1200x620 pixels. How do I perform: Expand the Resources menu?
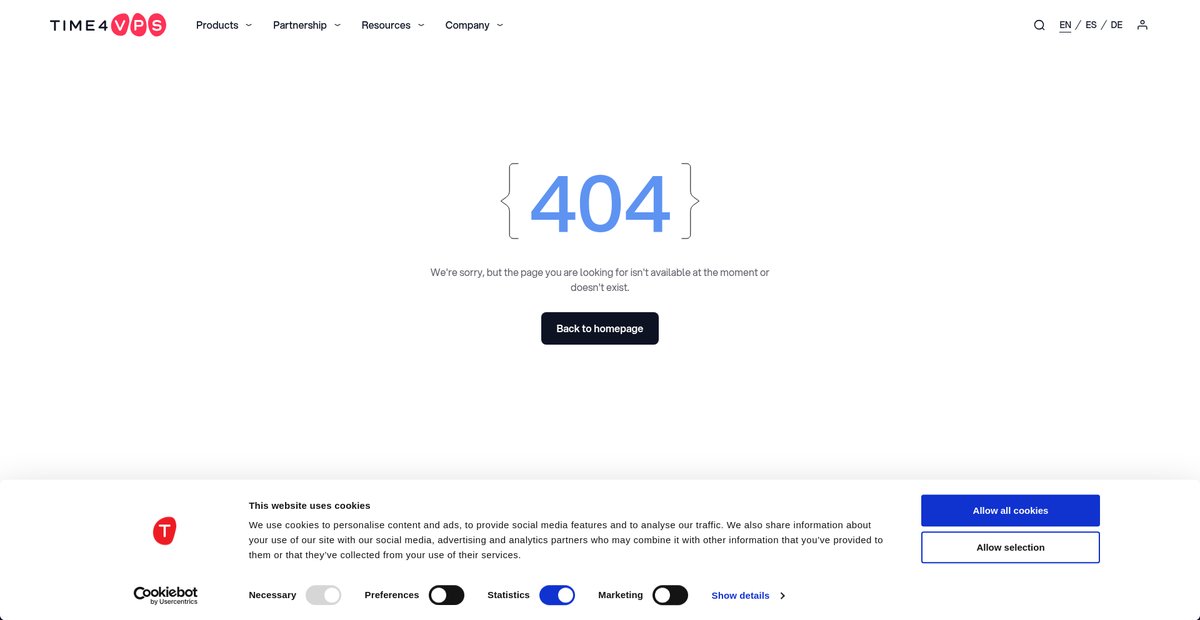click(x=393, y=25)
